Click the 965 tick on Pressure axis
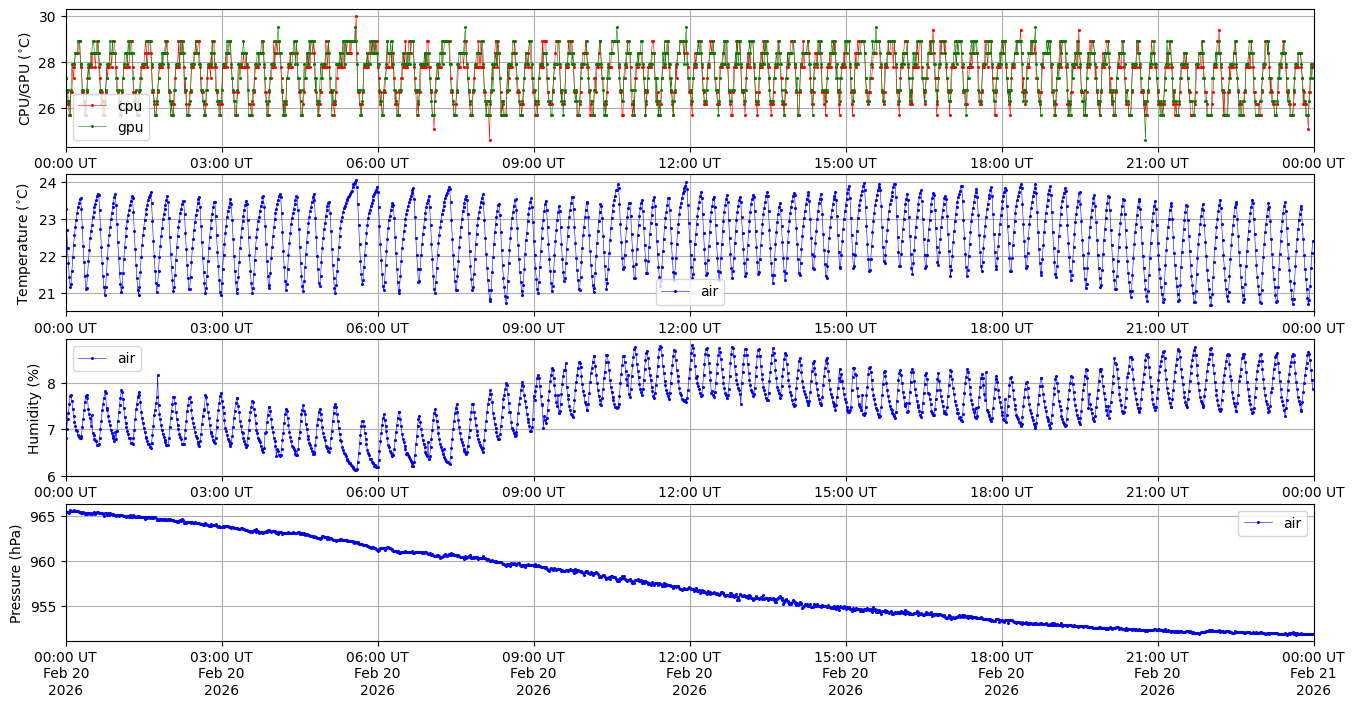The height and width of the screenshot is (707, 1354). coord(47,516)
